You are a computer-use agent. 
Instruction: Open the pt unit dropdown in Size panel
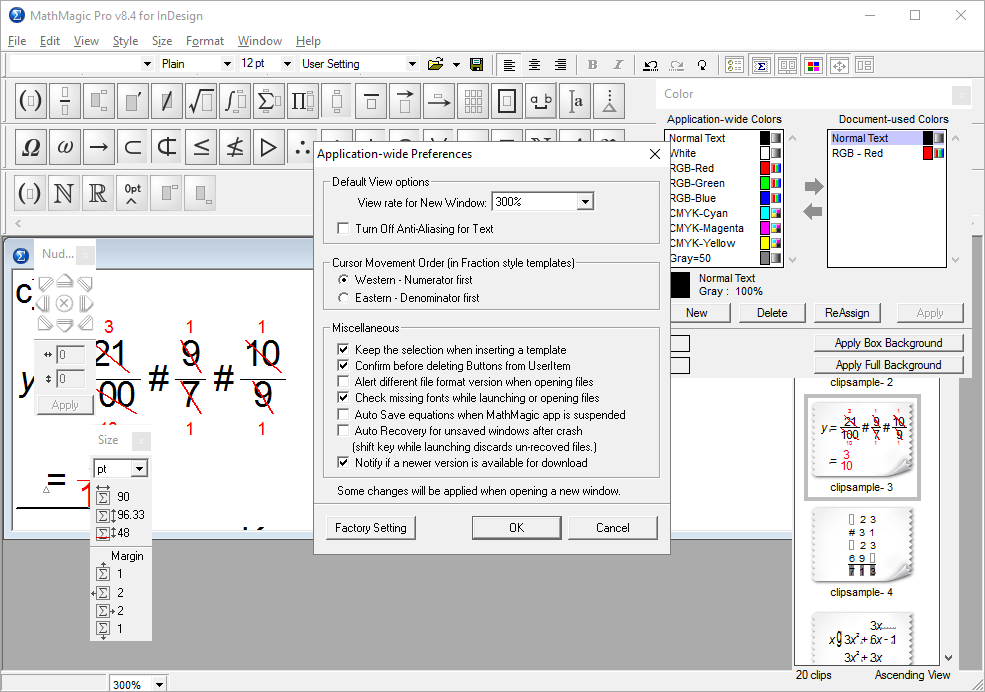pyautogui.click(x=139, y=468)
